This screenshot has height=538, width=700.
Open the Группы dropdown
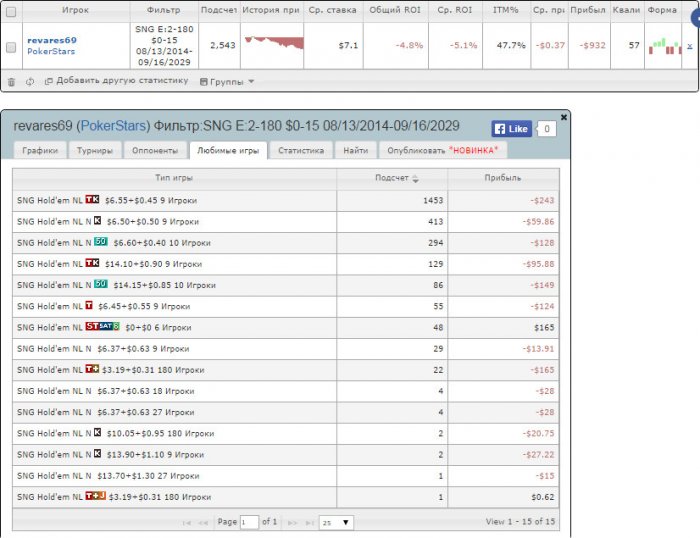coord(227,82)
